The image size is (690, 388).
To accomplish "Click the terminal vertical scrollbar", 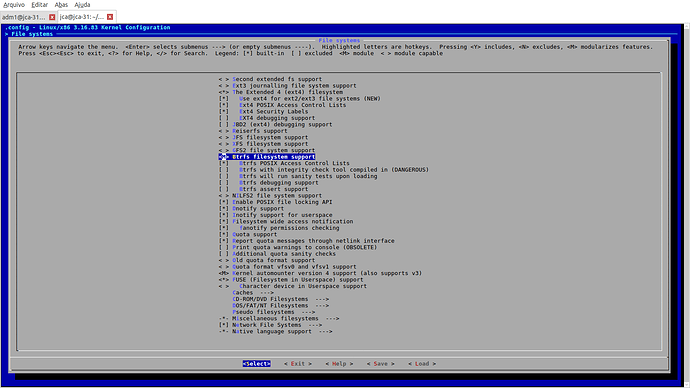I will (x=687, y=205).
